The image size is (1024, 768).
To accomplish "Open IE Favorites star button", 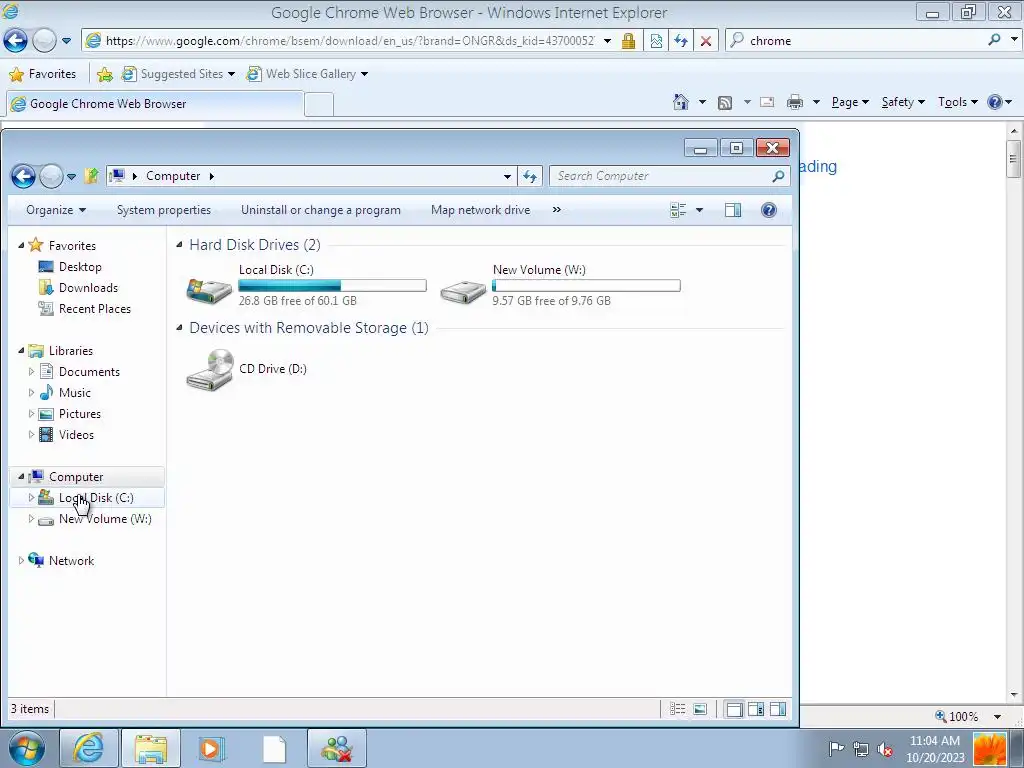I will point(43,74).
